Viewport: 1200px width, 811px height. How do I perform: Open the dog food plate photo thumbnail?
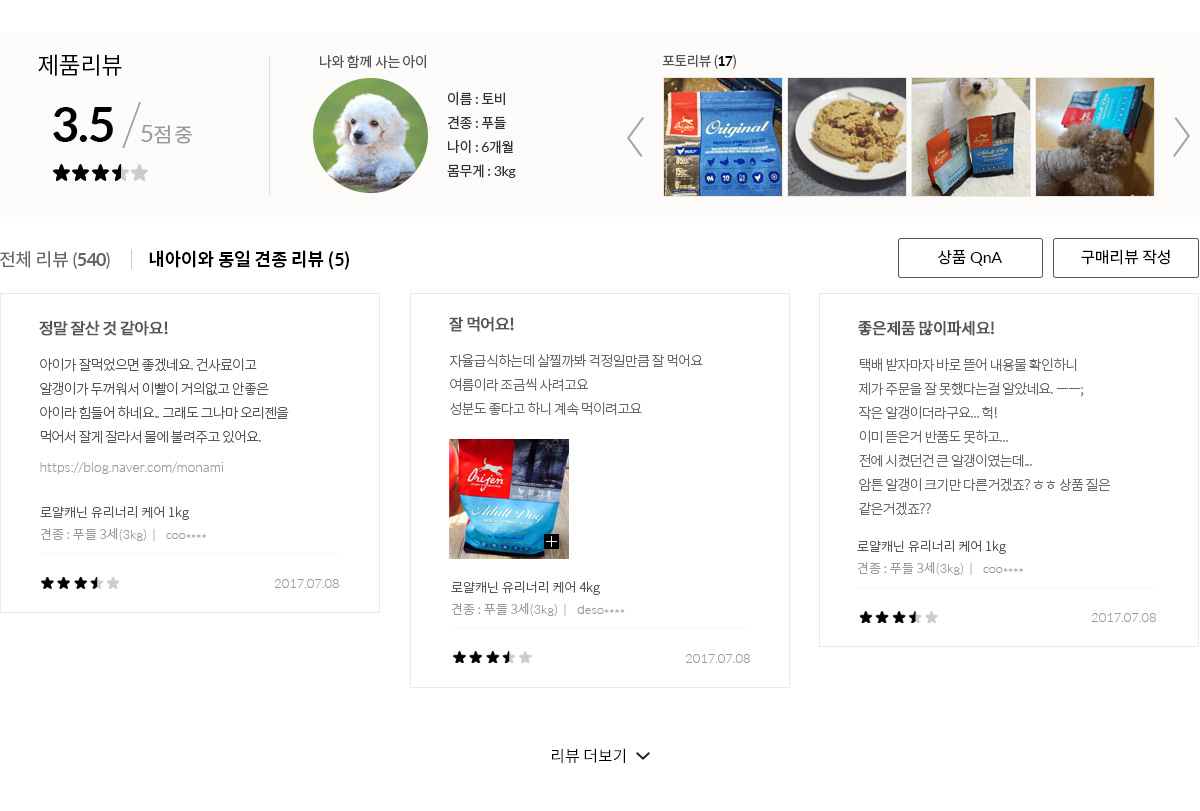coord(847,137)
